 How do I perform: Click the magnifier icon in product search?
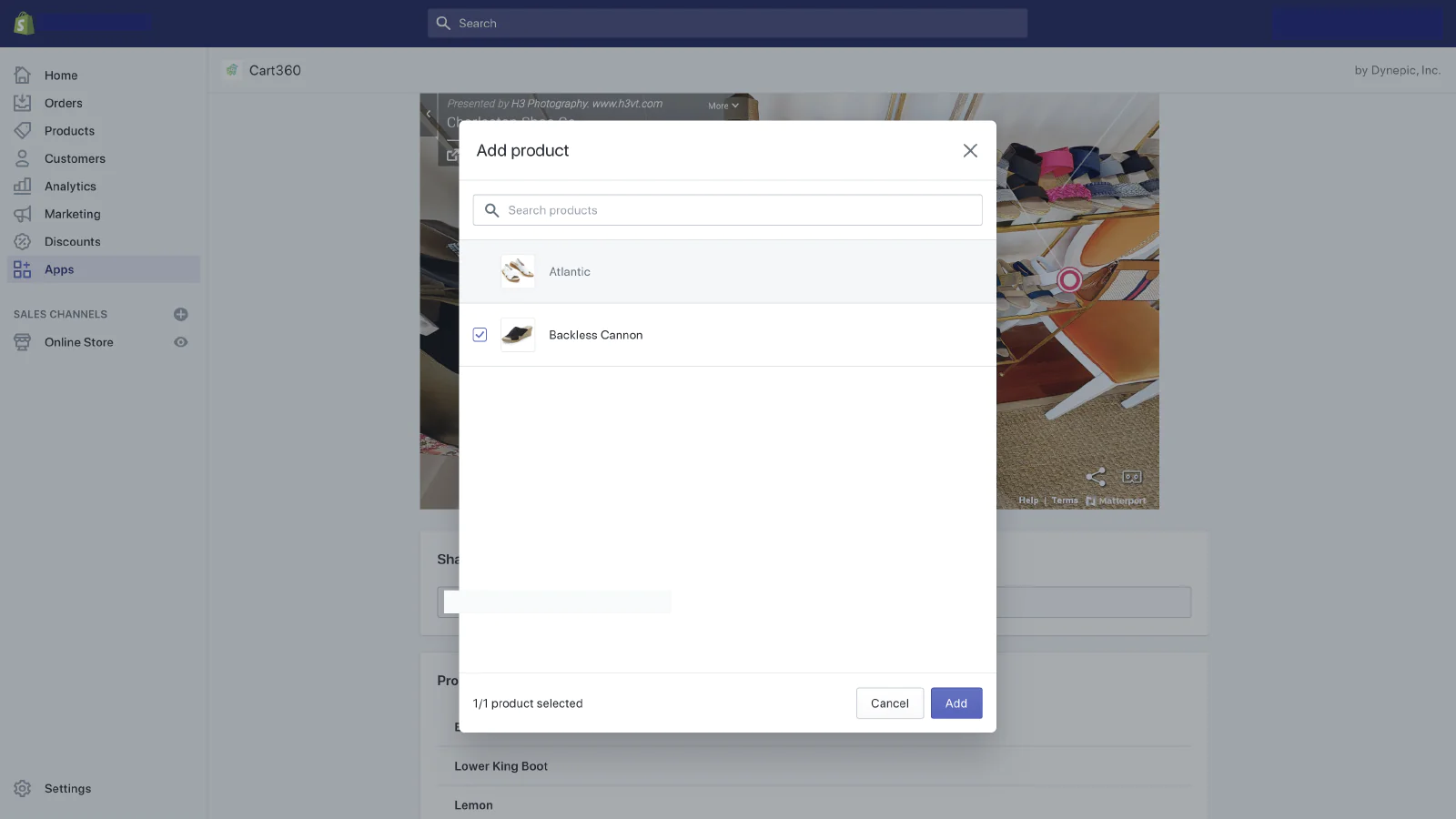pyautogui.click(x=492, y=210)
